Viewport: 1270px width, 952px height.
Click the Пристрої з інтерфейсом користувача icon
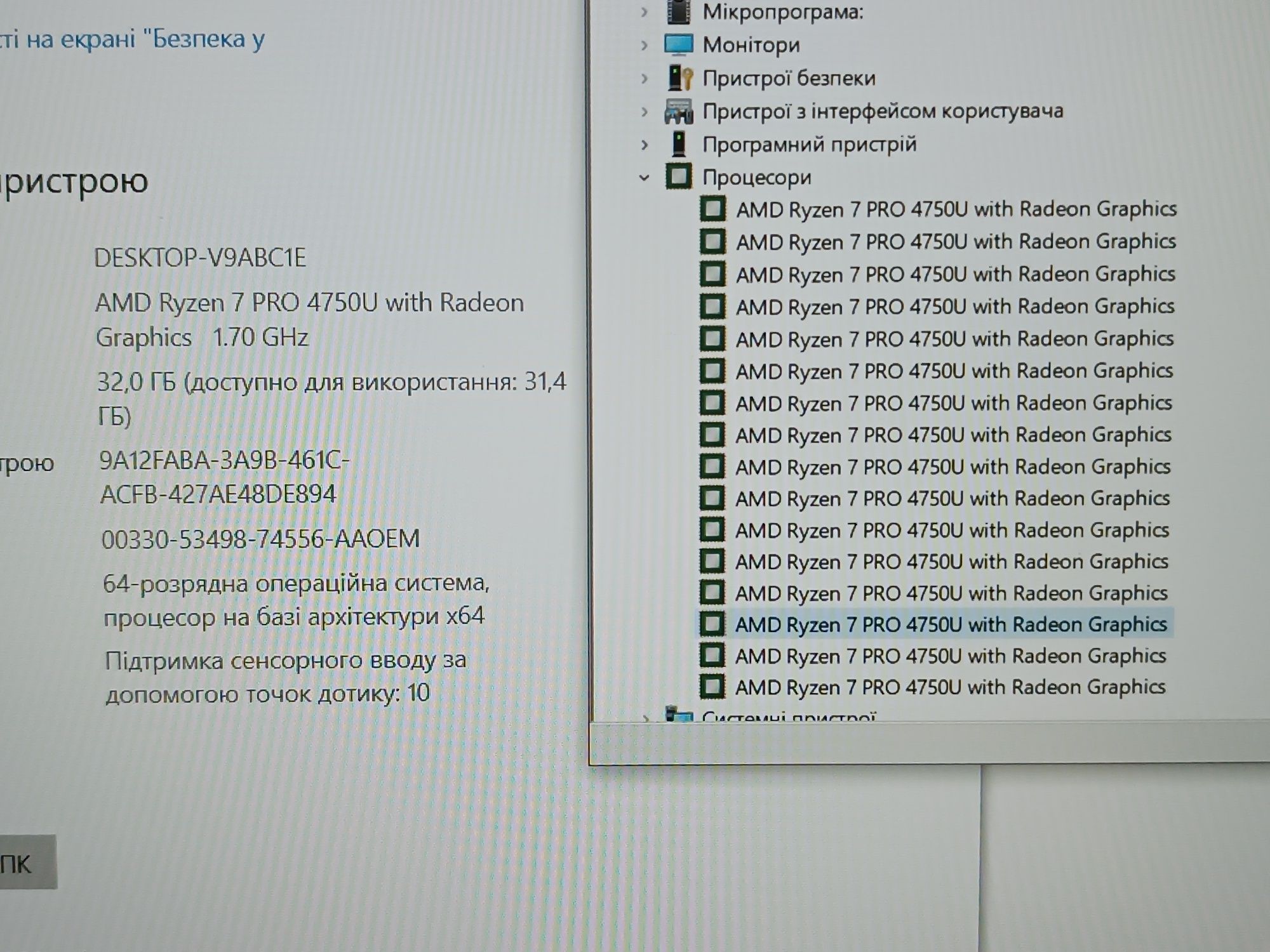(x=678, y=112)
